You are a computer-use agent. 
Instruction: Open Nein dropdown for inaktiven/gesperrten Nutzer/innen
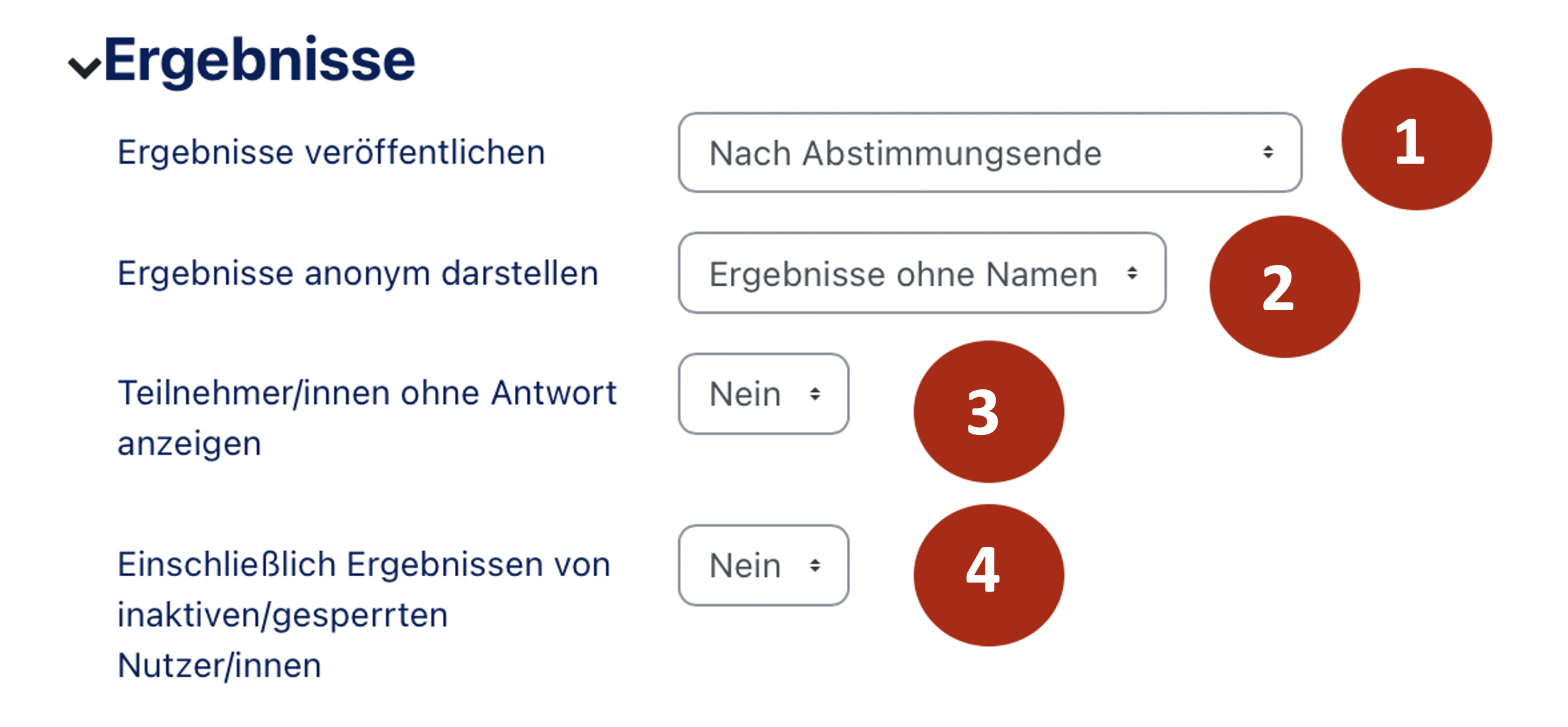click(x=763, y=565)
